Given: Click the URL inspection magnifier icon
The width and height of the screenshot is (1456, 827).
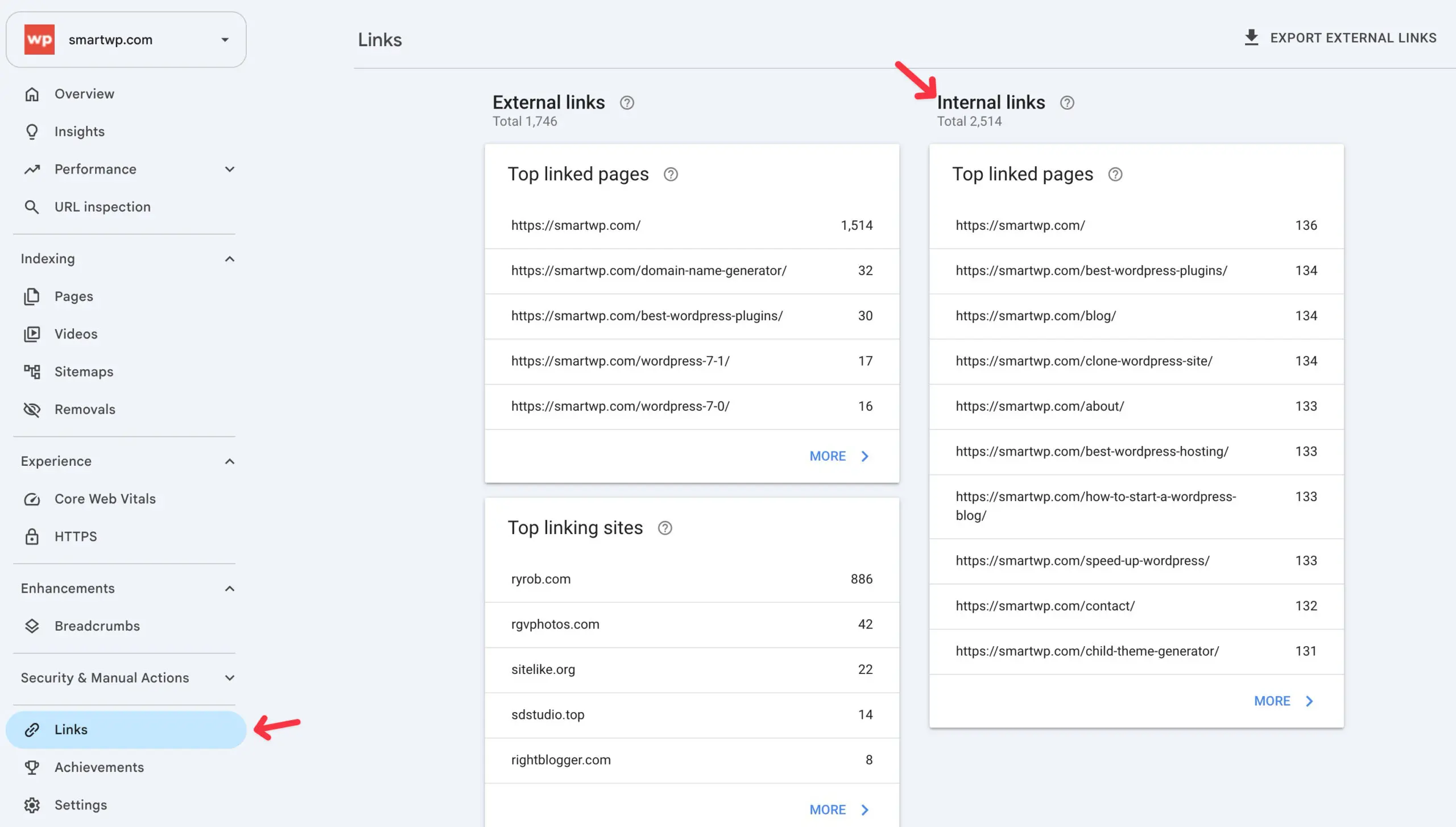Looking at the screenshot, I should coord(32,207).
